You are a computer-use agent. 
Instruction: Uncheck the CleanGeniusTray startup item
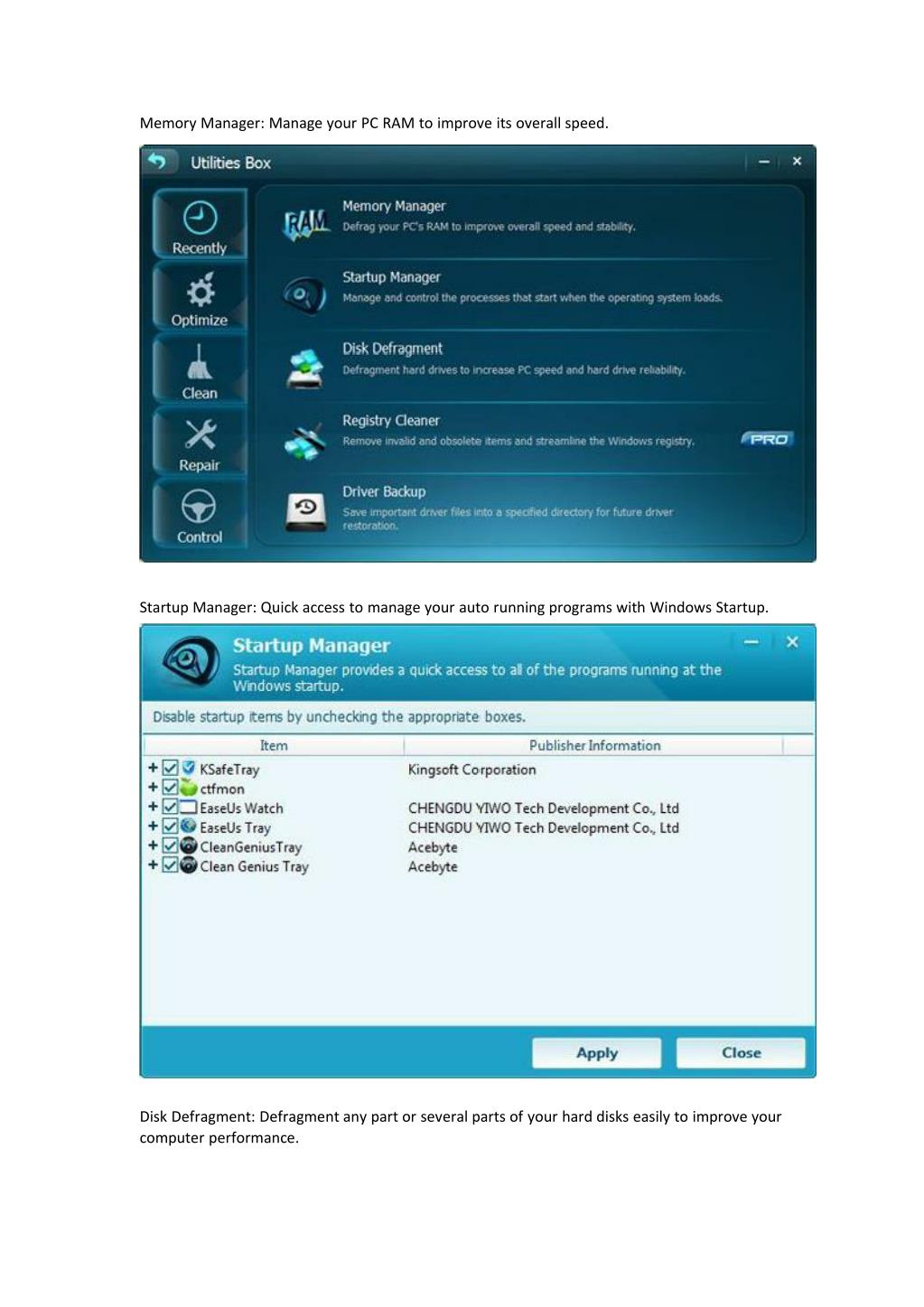[x=170, y=845]
